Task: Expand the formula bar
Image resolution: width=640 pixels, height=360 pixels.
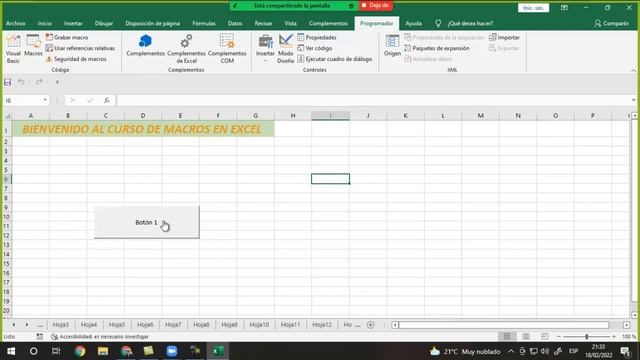Action: (633, 100)
